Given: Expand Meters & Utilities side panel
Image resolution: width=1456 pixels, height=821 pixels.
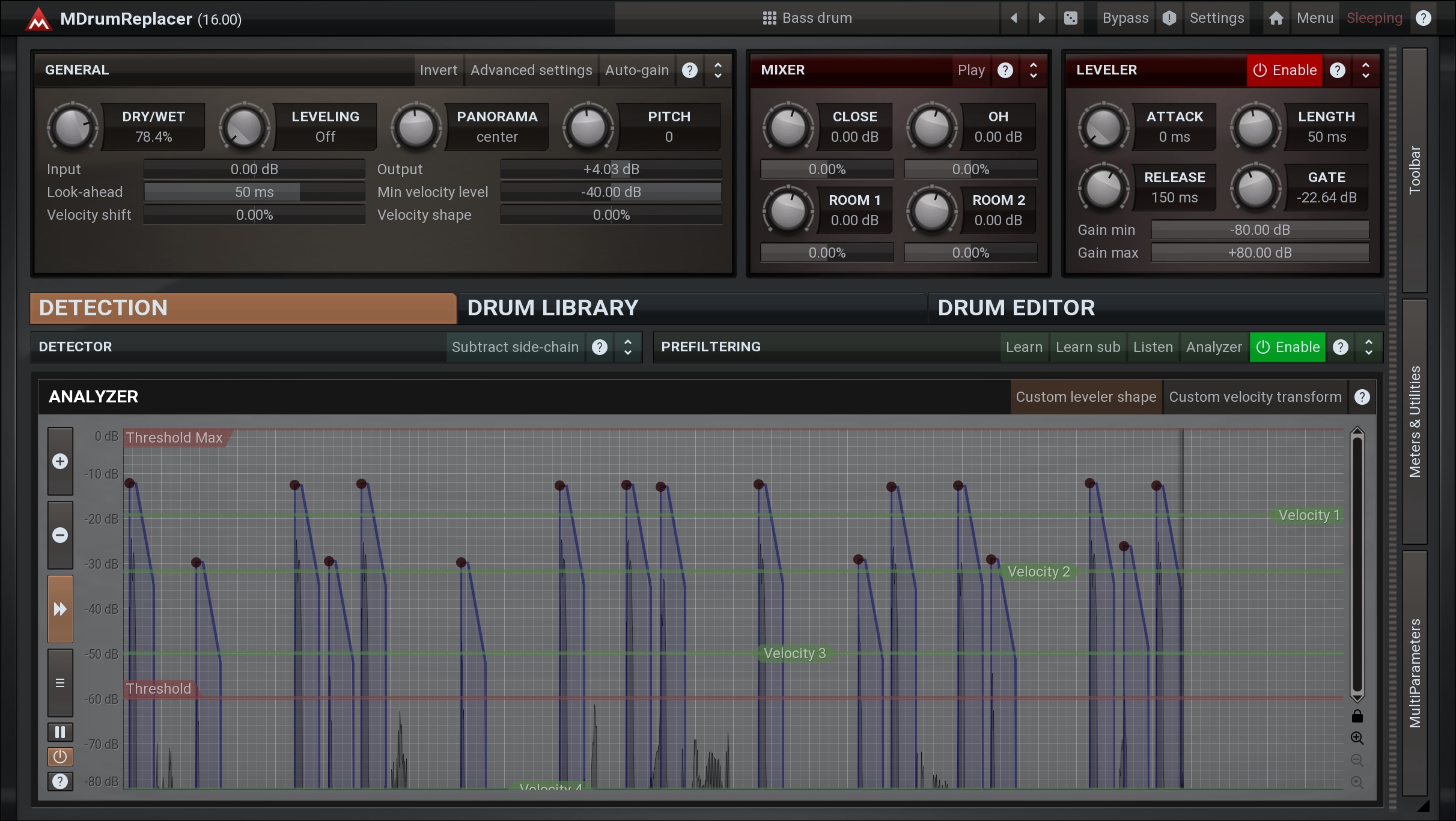Looking at the screenshot, I should point(1415,422).
